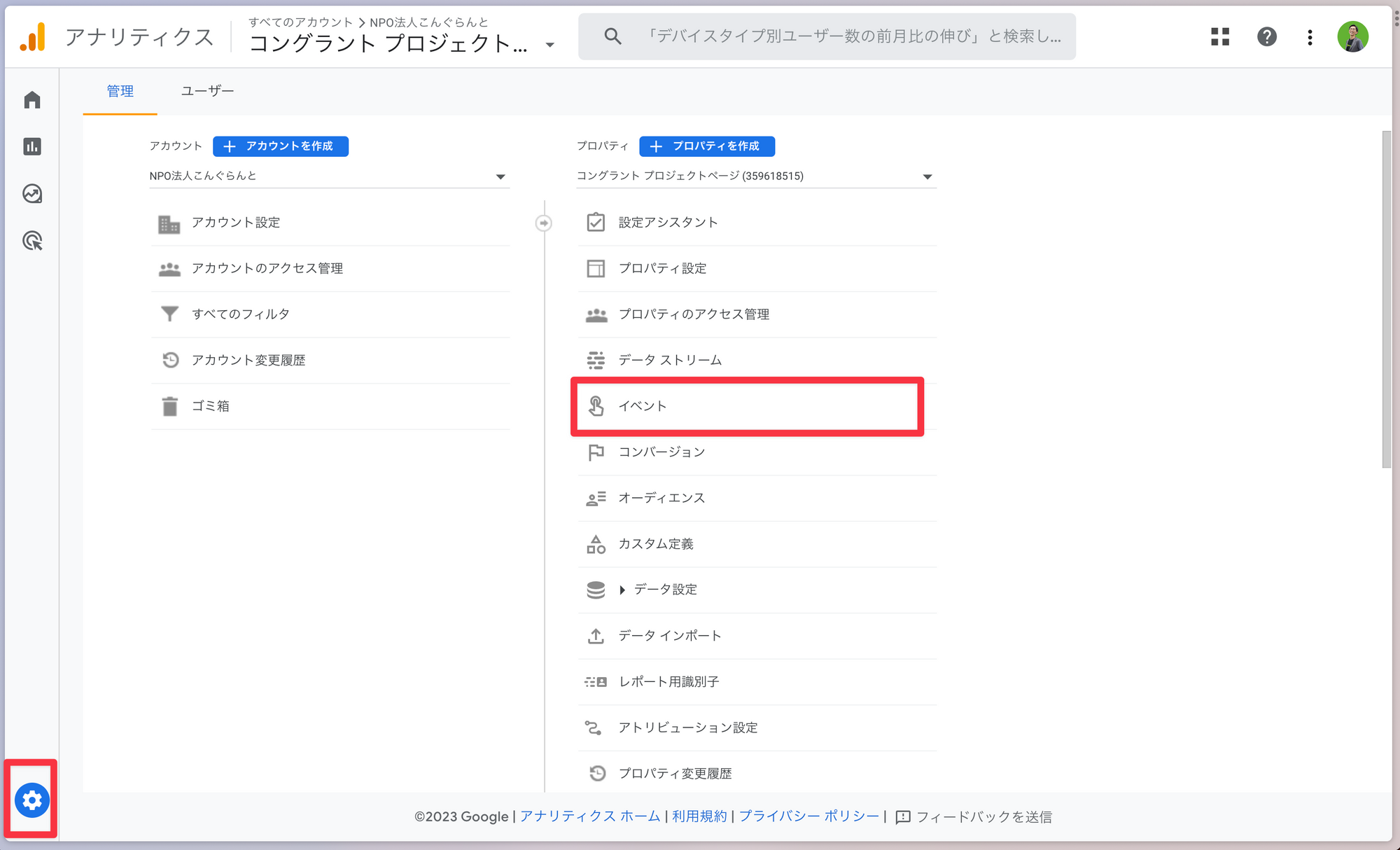Click フィードバックを送信

[974, 816]
